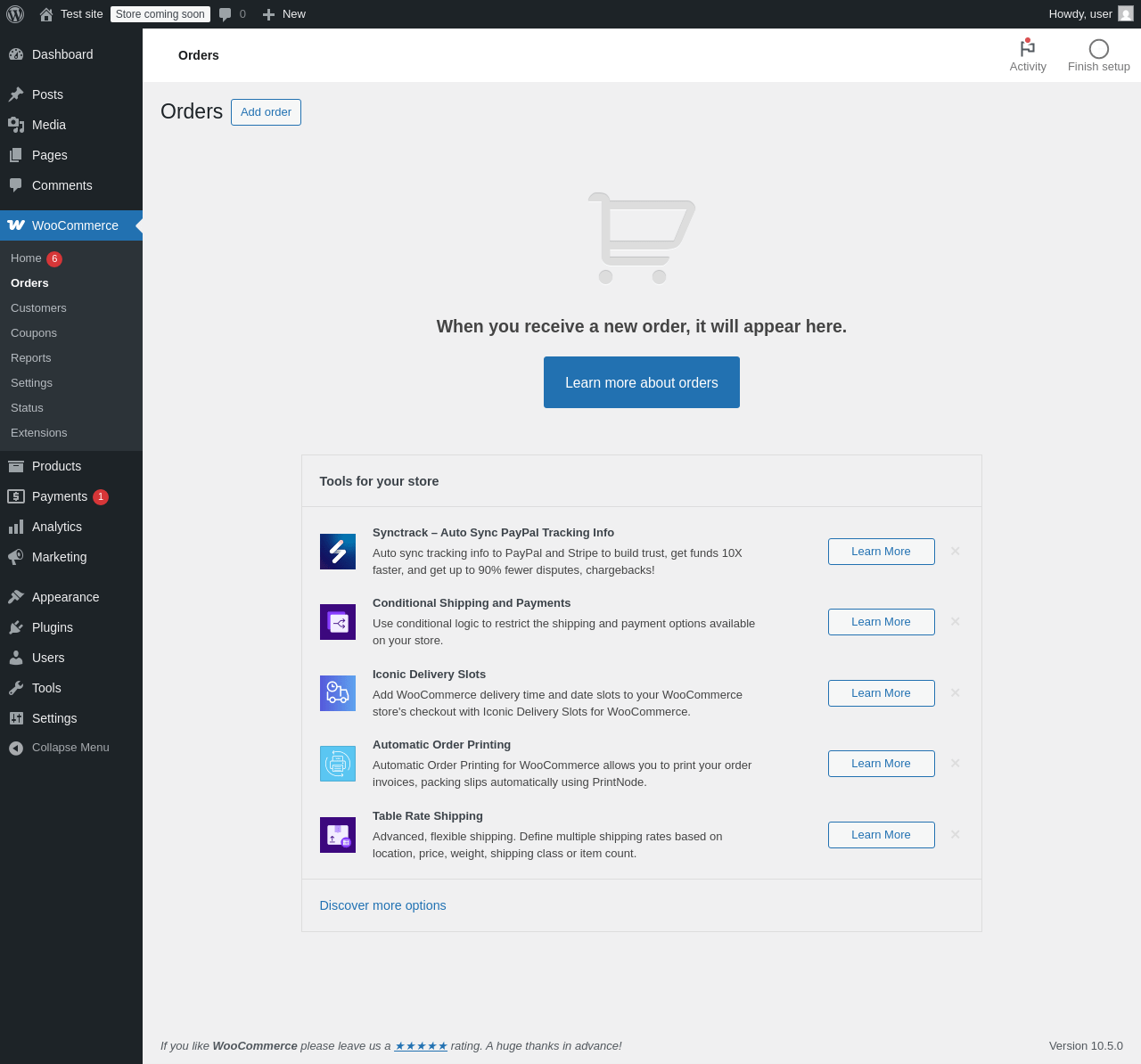This screenshot has height=1064, width=1141.
Task: Click the Plugins plug icon
Action: [x=16, y=627]
